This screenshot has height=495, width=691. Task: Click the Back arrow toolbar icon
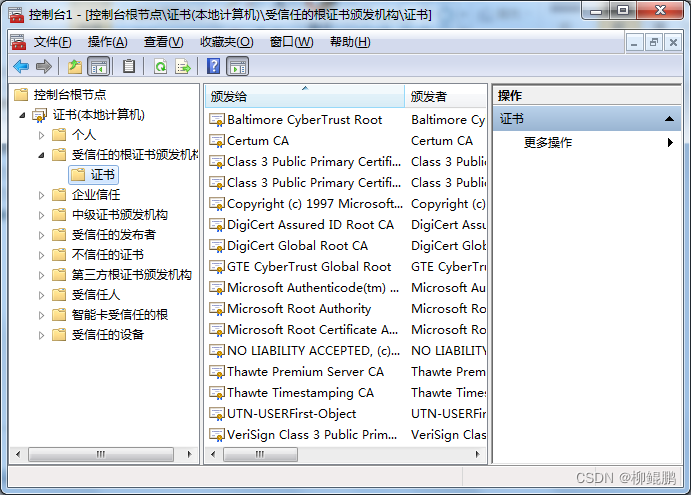[x=21, y=67]
